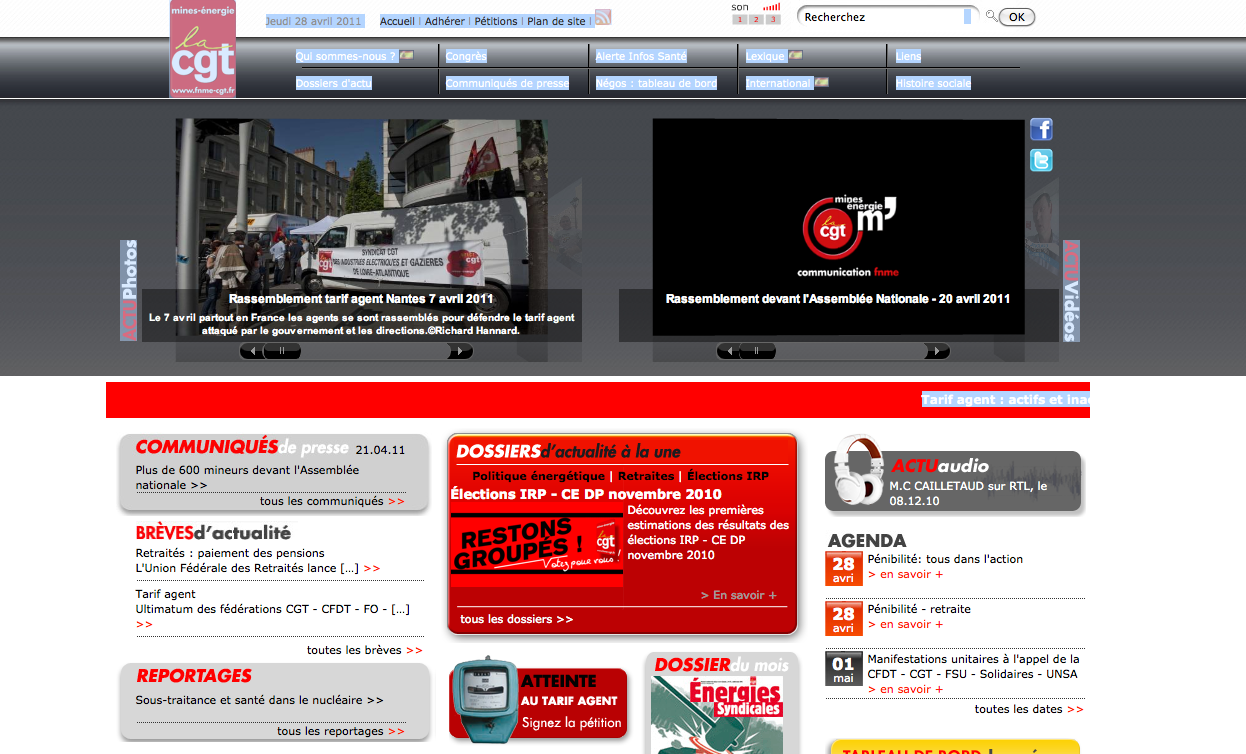The height and width of the screenshot is (754, 1246).
Task: Click the RSS feed icon
Action: 603,17
